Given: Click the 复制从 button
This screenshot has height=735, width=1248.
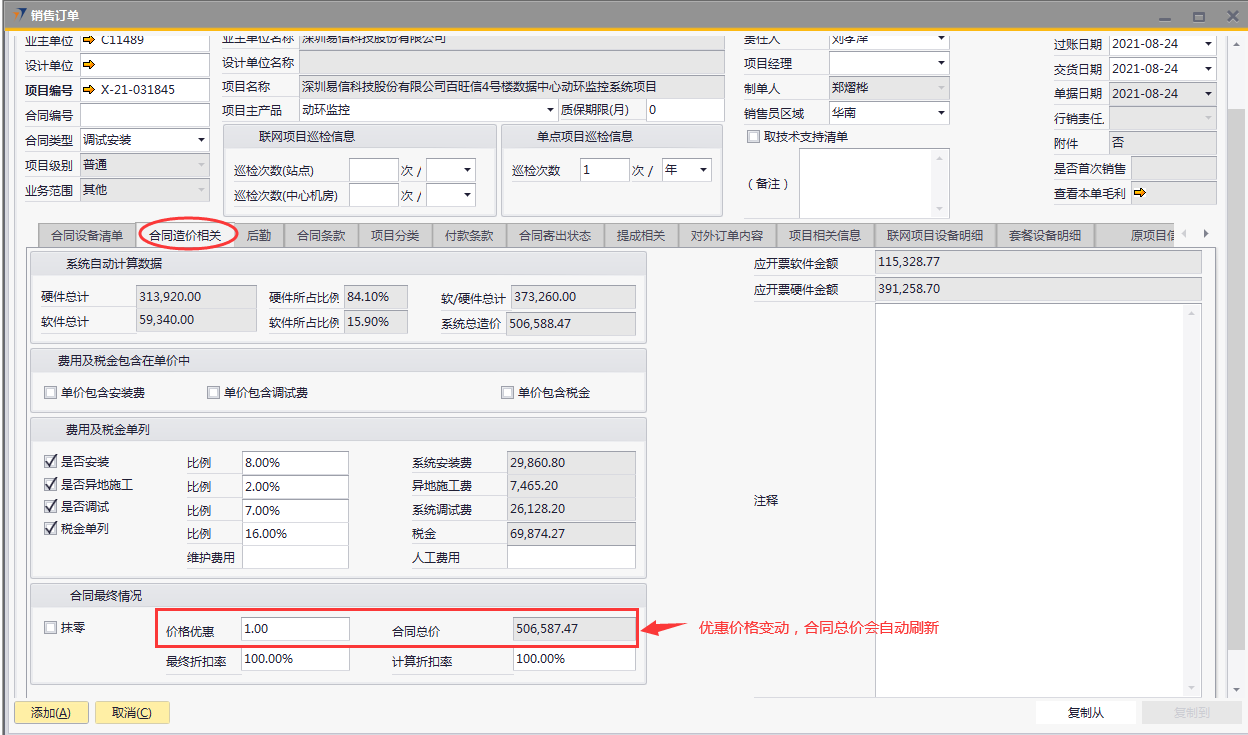Looking at the screenshot, I should point(1085,713).
